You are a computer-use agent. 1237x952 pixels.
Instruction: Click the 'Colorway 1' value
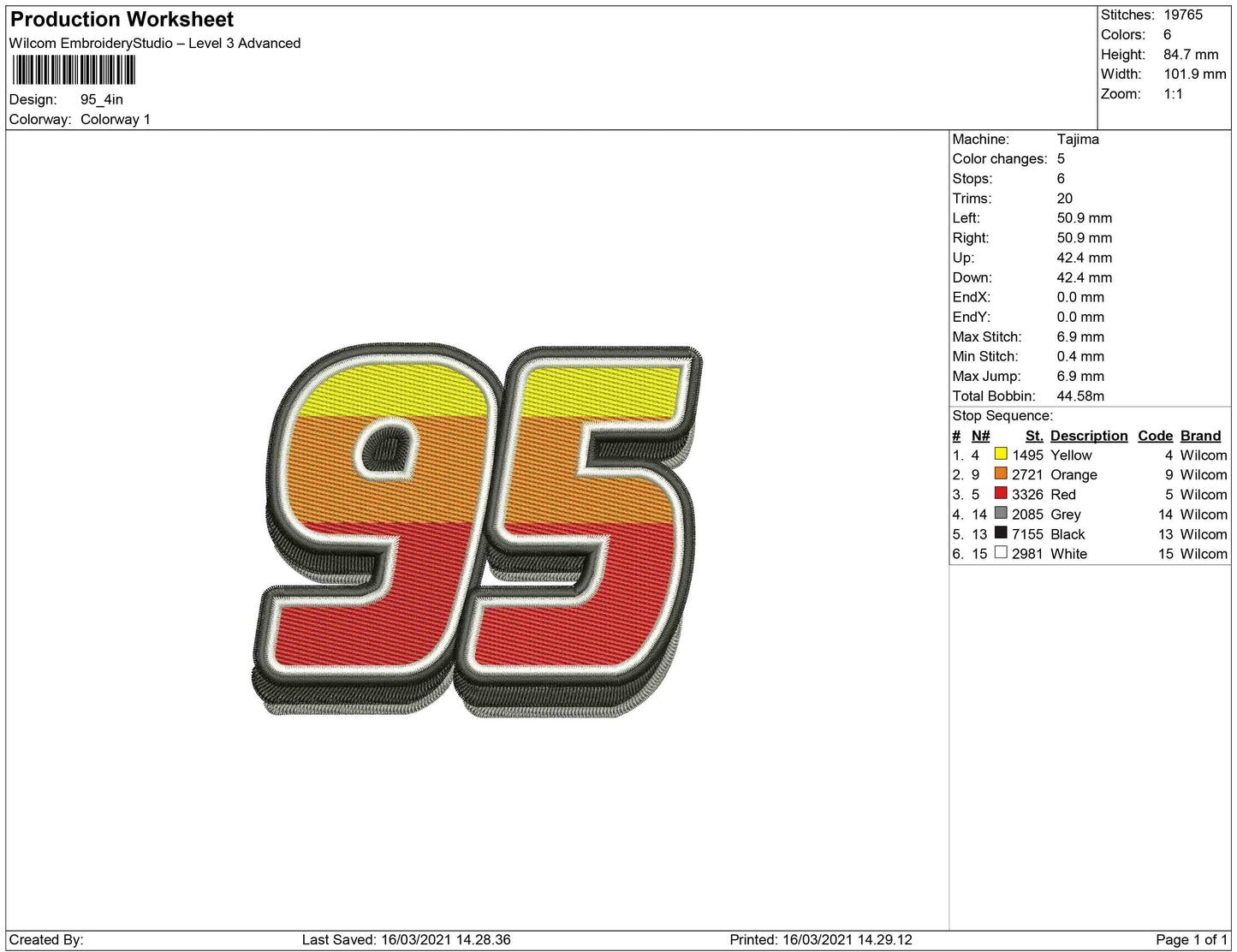coord(116,119)
